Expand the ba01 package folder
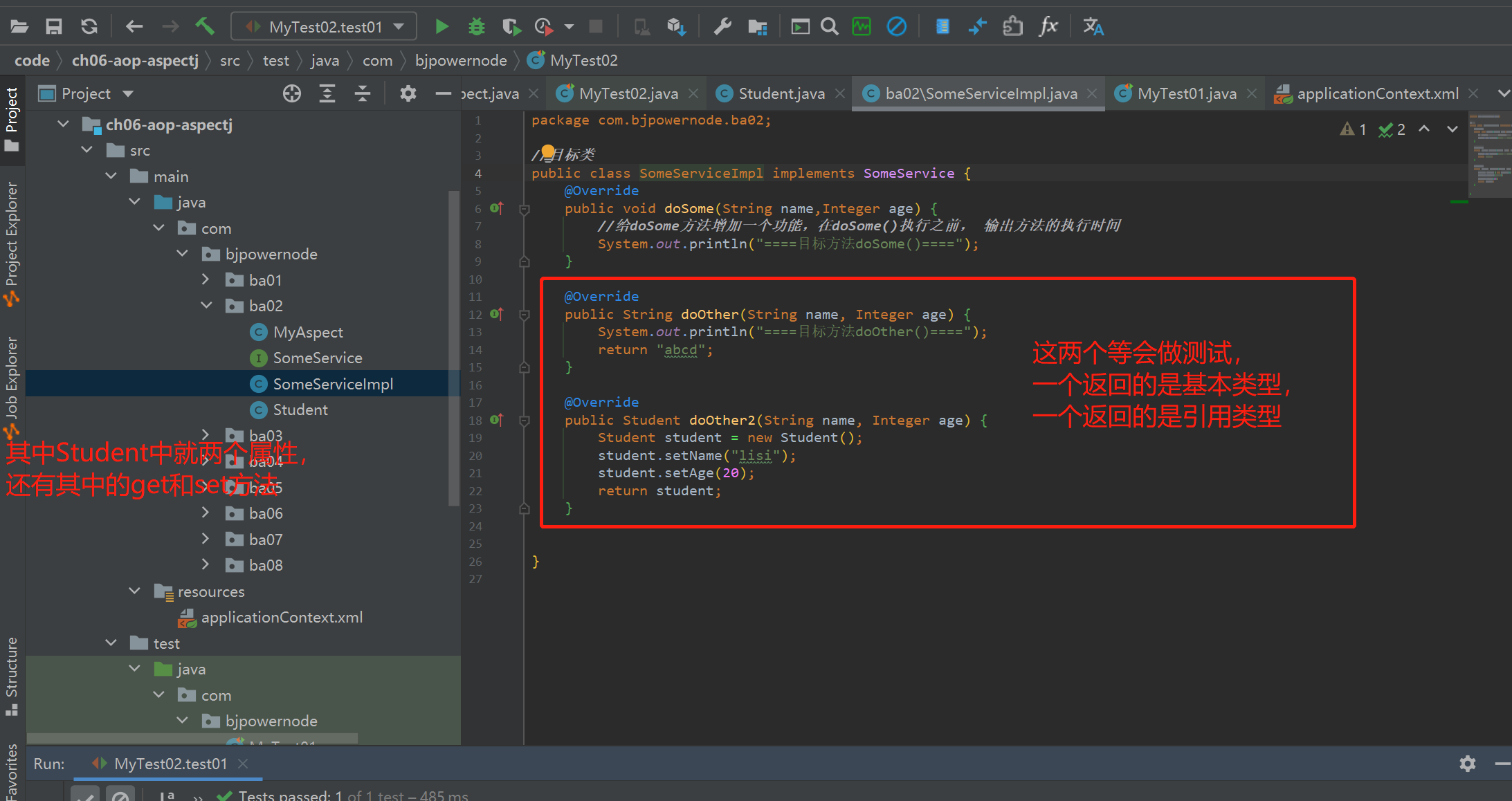Image resolution: width=1512 pixels, height=801 pixels. tap(206, 279)
